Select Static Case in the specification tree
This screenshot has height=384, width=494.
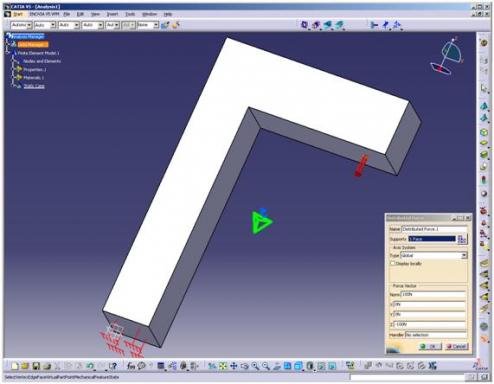tap(34, 86)
